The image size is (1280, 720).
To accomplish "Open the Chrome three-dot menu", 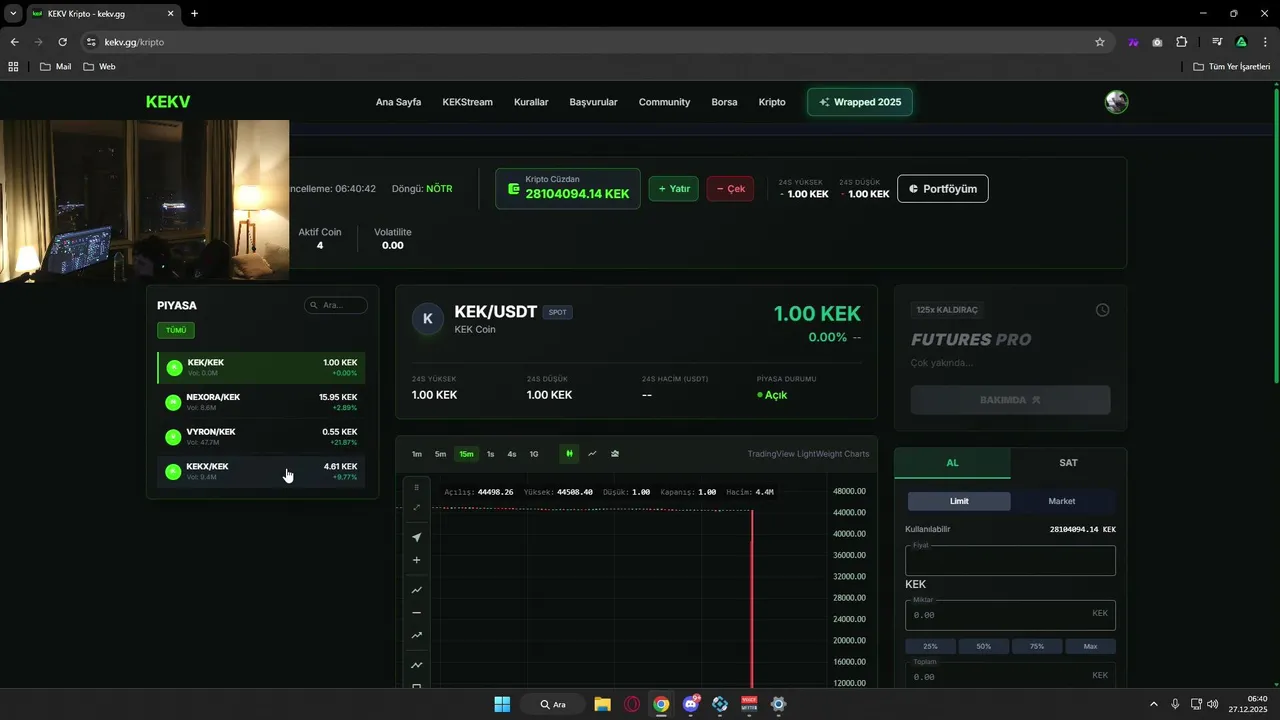I will pyautogui.click(x=1265, y=42).
